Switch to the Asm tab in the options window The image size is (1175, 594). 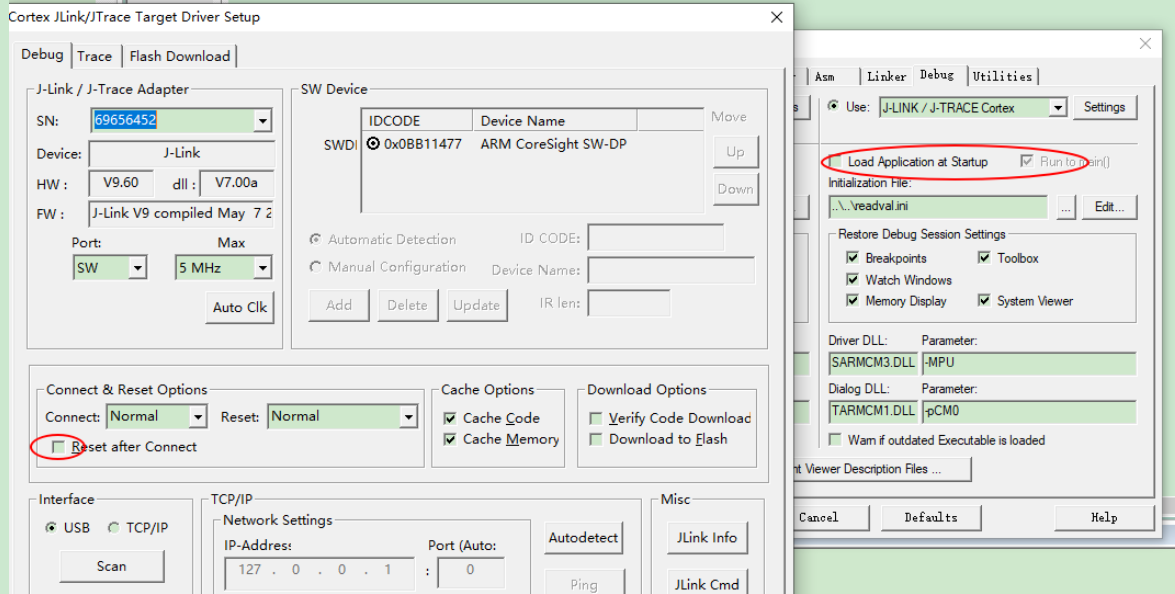click(x=824, y=76)
